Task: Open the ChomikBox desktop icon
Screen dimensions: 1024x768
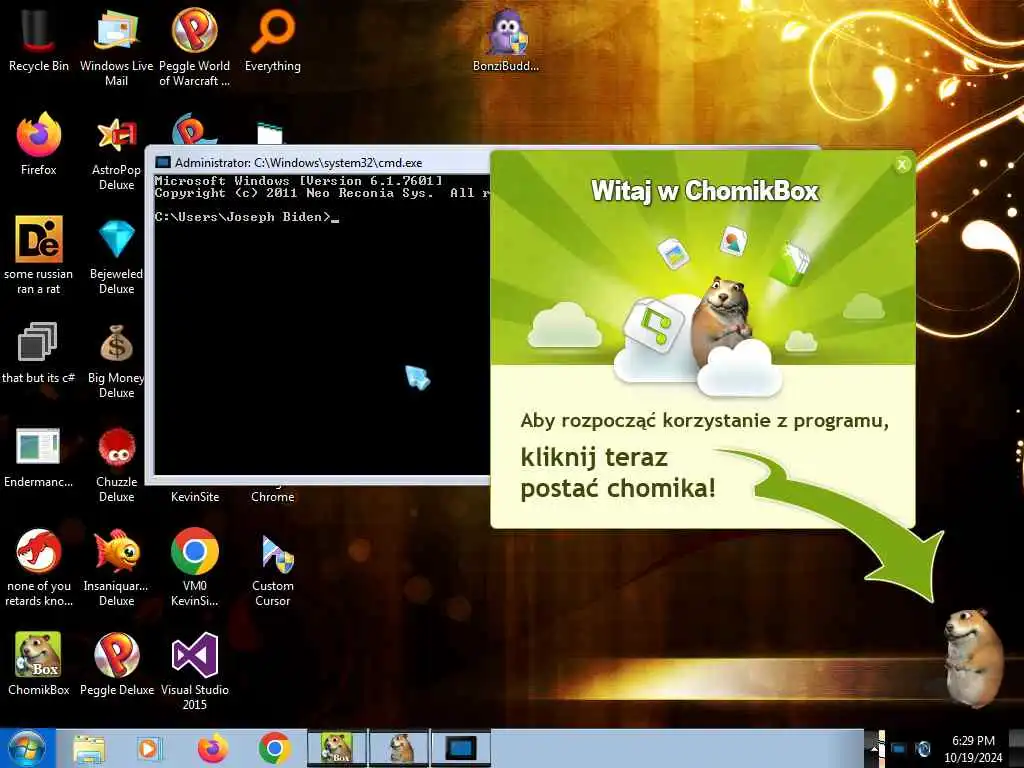Action: pos(39,664)
